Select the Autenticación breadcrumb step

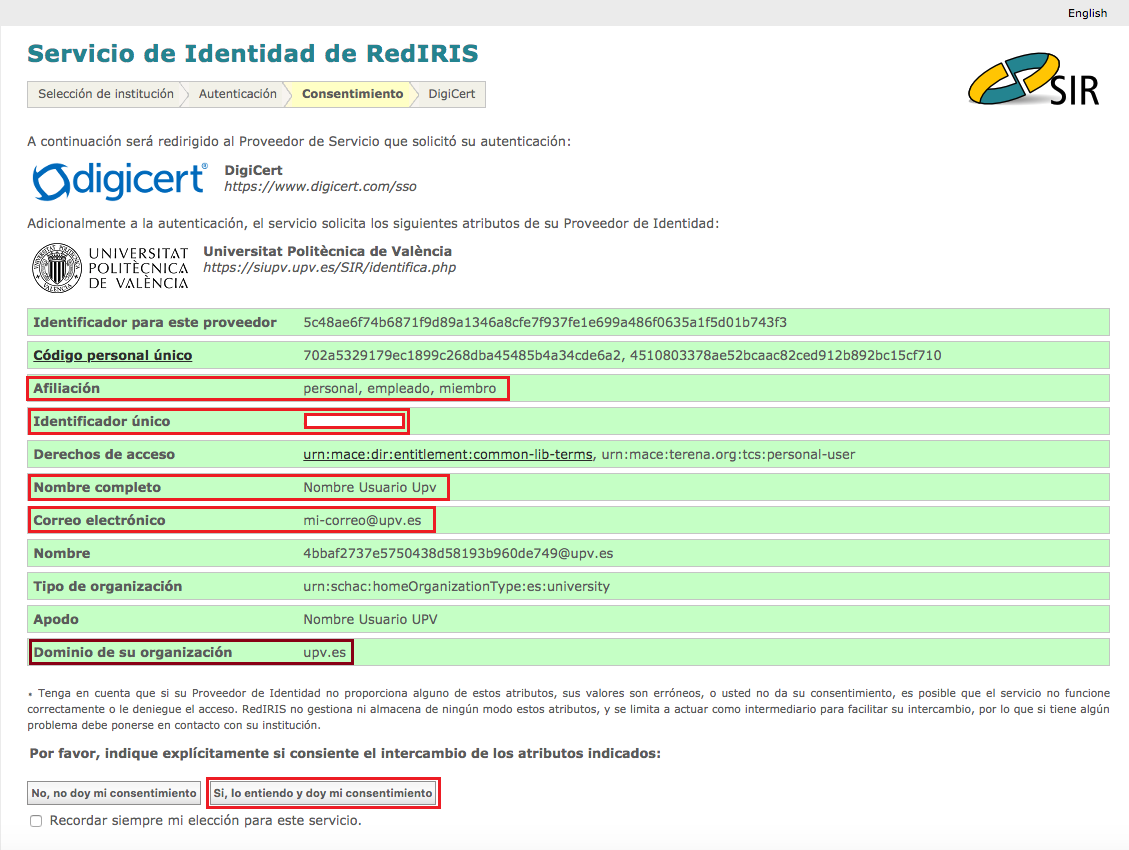[237, 94]
